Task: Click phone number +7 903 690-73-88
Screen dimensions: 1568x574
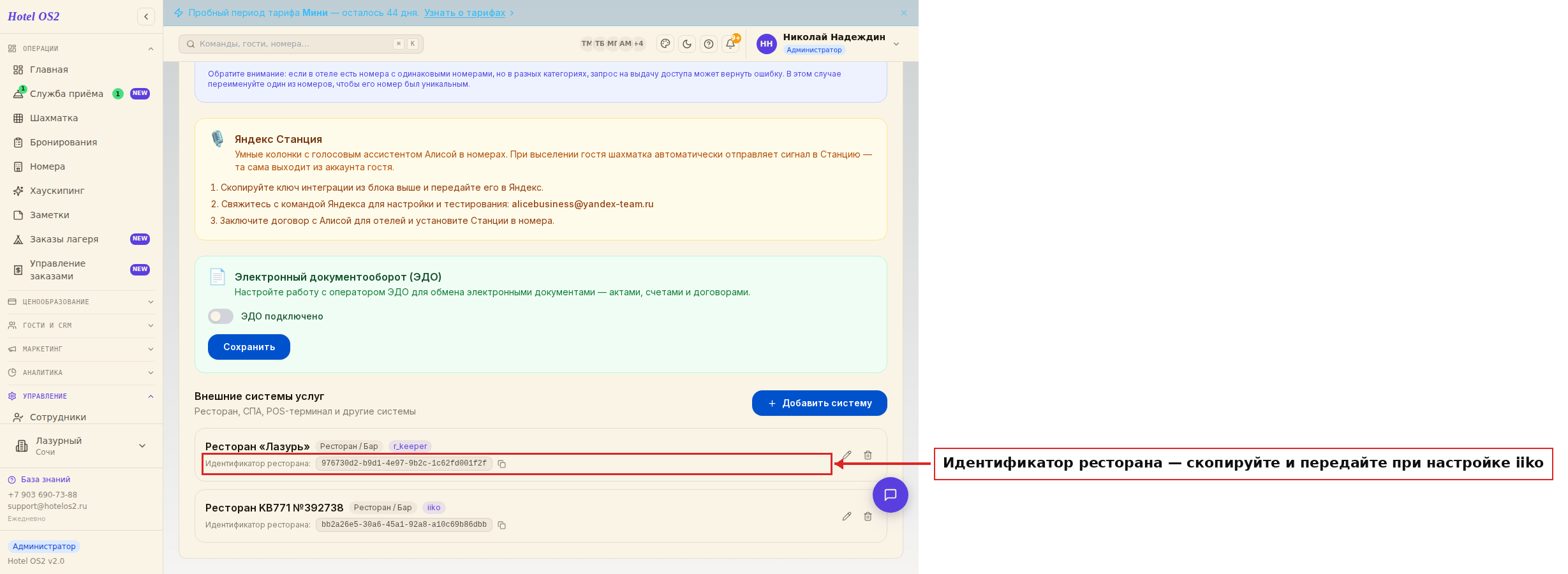Action: pos(42,495)
